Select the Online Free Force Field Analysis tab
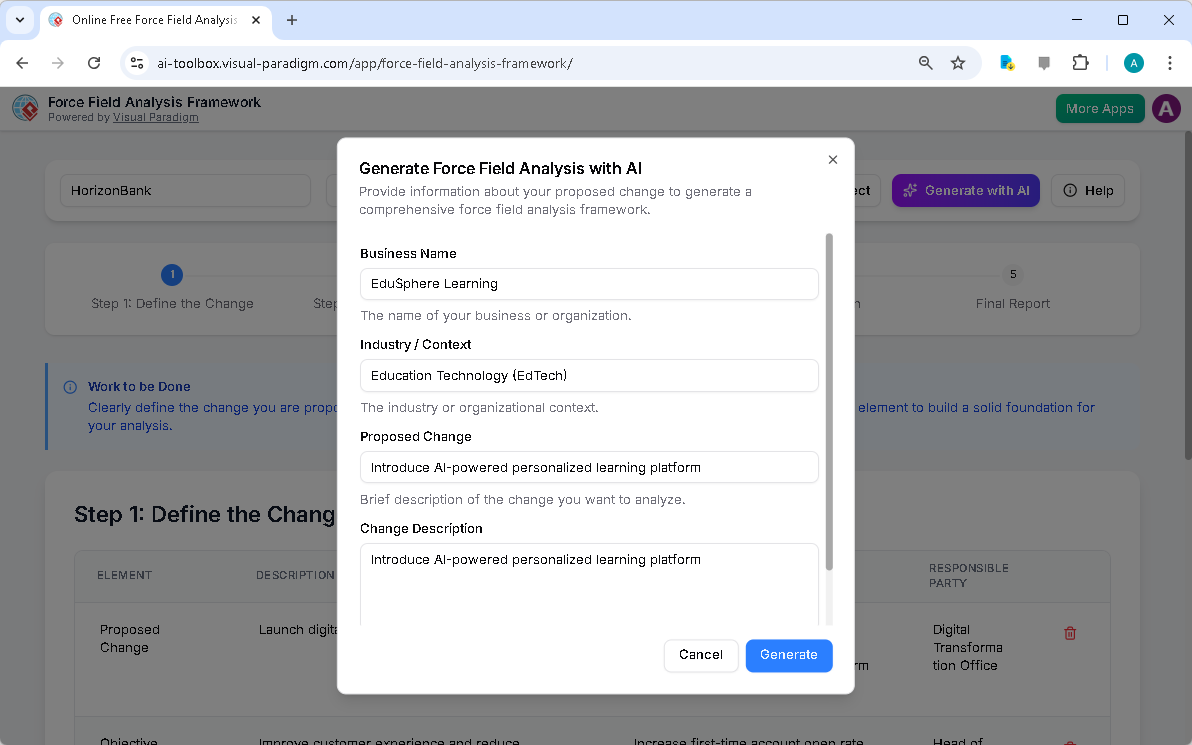The height and width of the screenshot is (745, 1192). click(150, 19)
